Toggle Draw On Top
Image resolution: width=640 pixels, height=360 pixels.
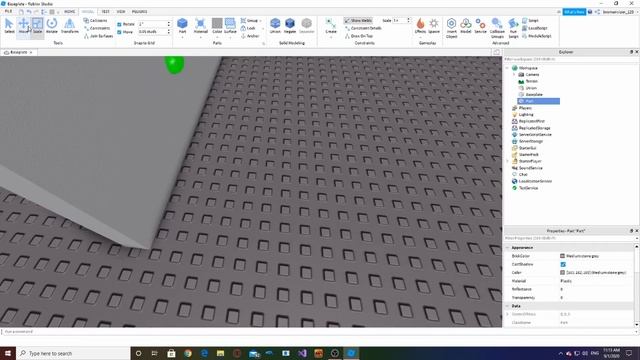click(x=359, y=36)
